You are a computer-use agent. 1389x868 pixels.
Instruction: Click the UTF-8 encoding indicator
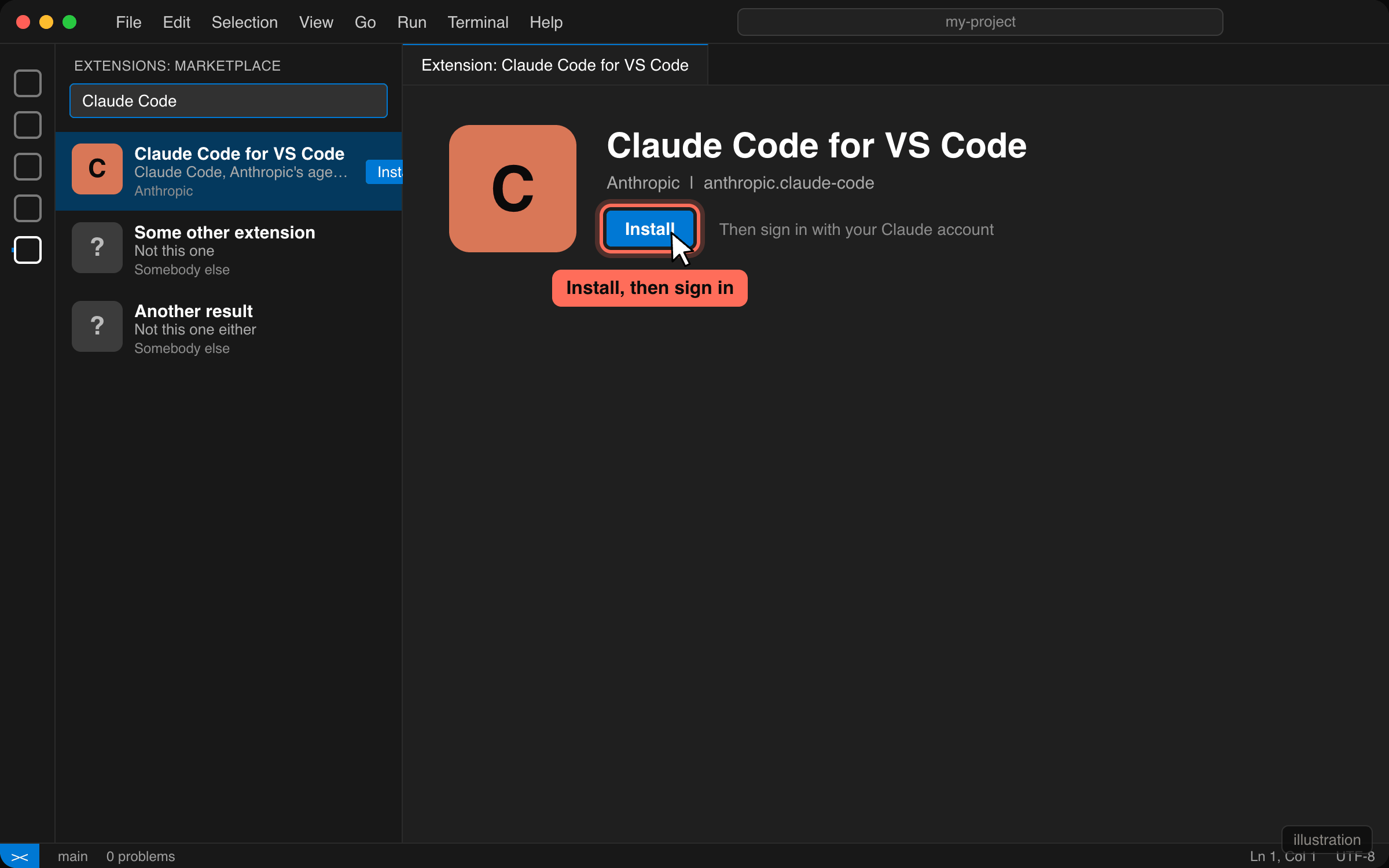coord(1355,856)
